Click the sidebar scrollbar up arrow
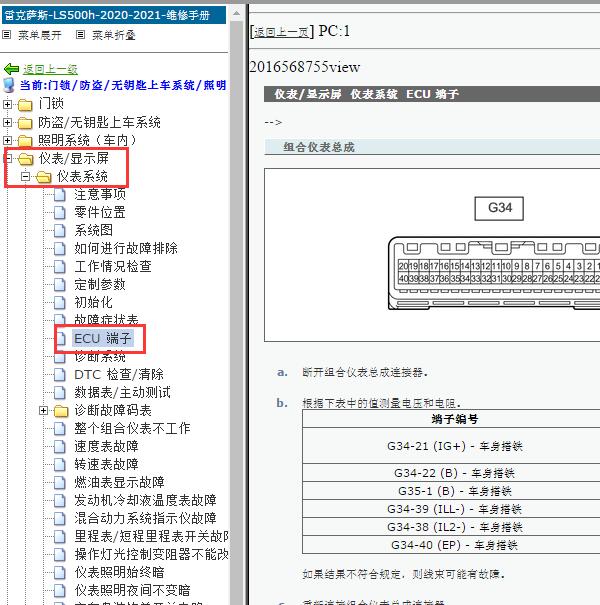The height and width of the screenshot is (605, 600). coord(237,14)
